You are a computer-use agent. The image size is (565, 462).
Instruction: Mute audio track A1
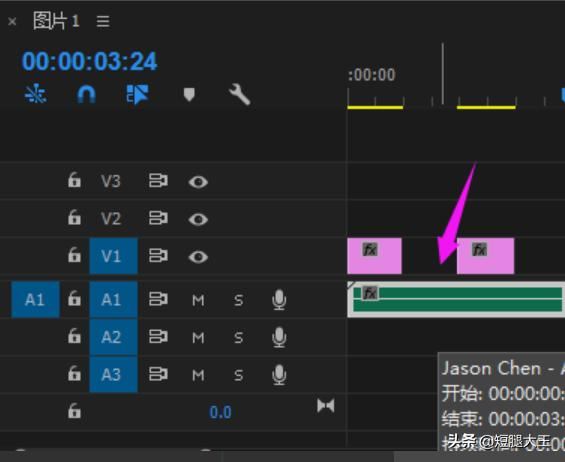198,300
